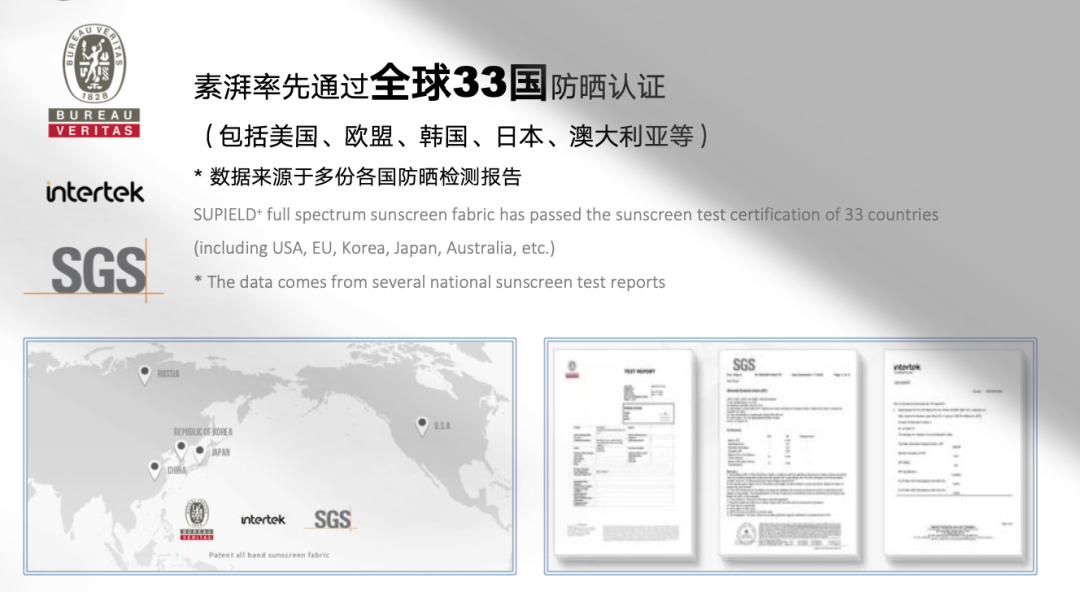
Task: Click the "Patent all band sunscreen fabric" caption
Action: 269,555
